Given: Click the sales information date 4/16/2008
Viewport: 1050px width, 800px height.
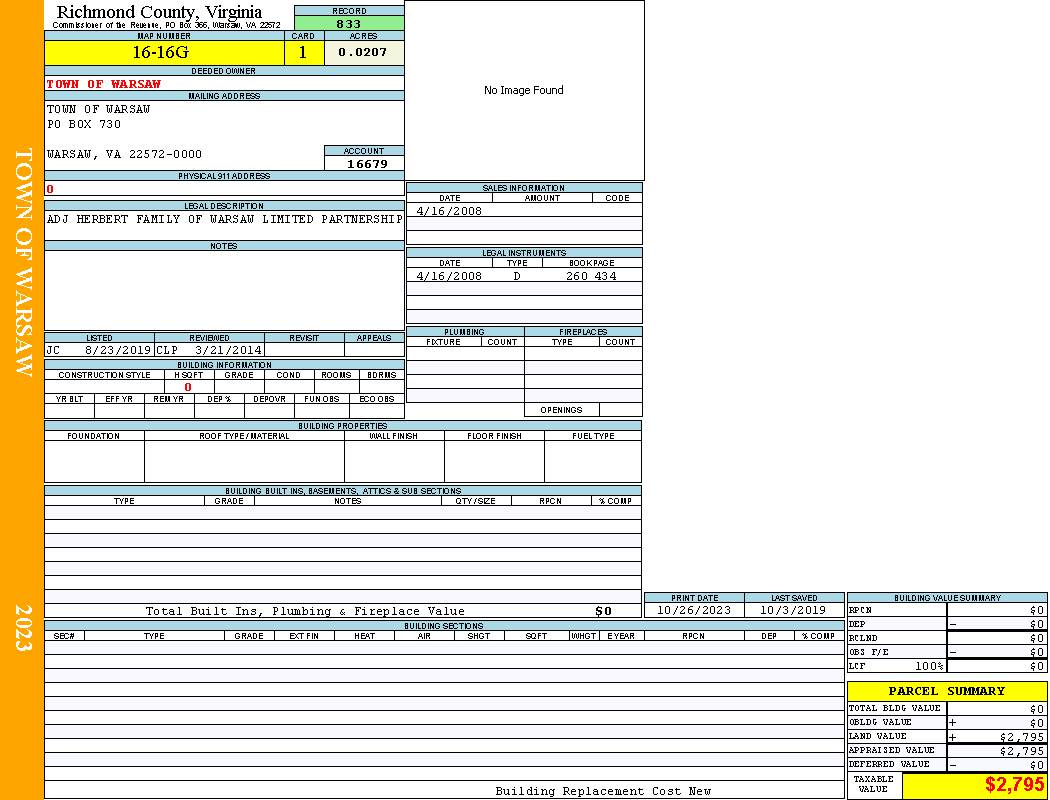Looking at the screenshot, I should pyautogui.click(x=449, y=212).
